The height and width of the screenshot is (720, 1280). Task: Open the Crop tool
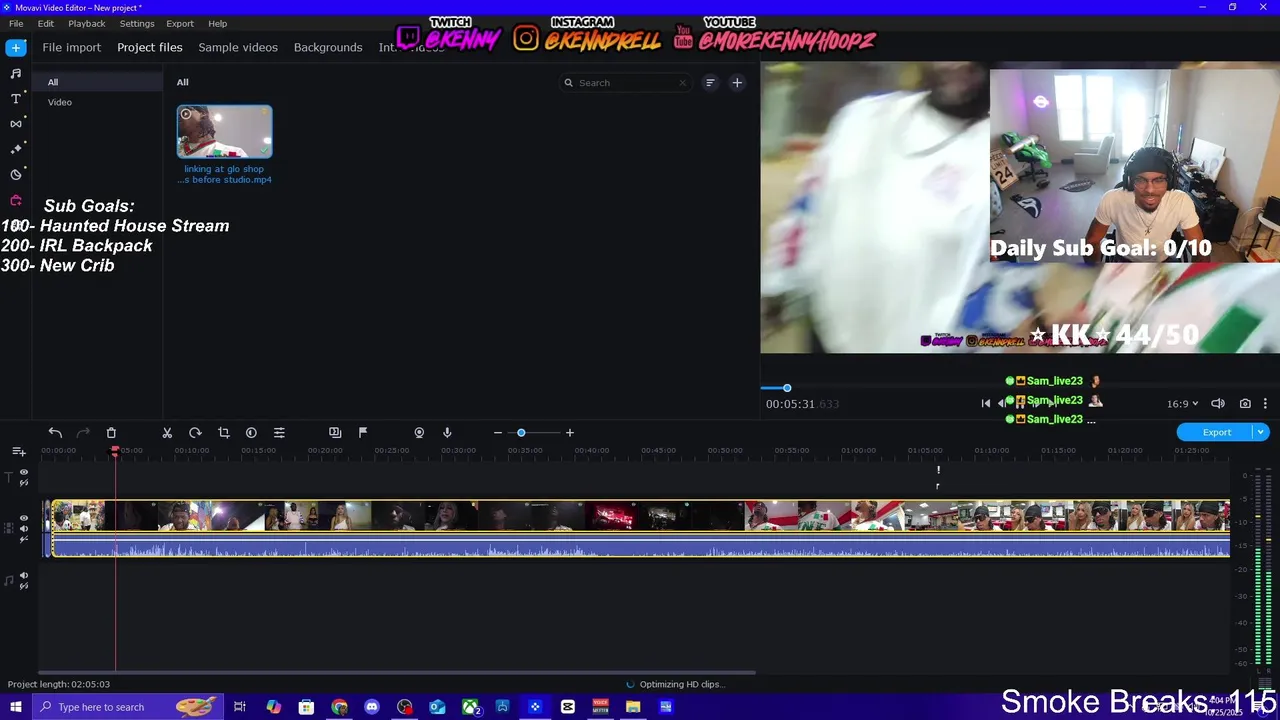223,432
